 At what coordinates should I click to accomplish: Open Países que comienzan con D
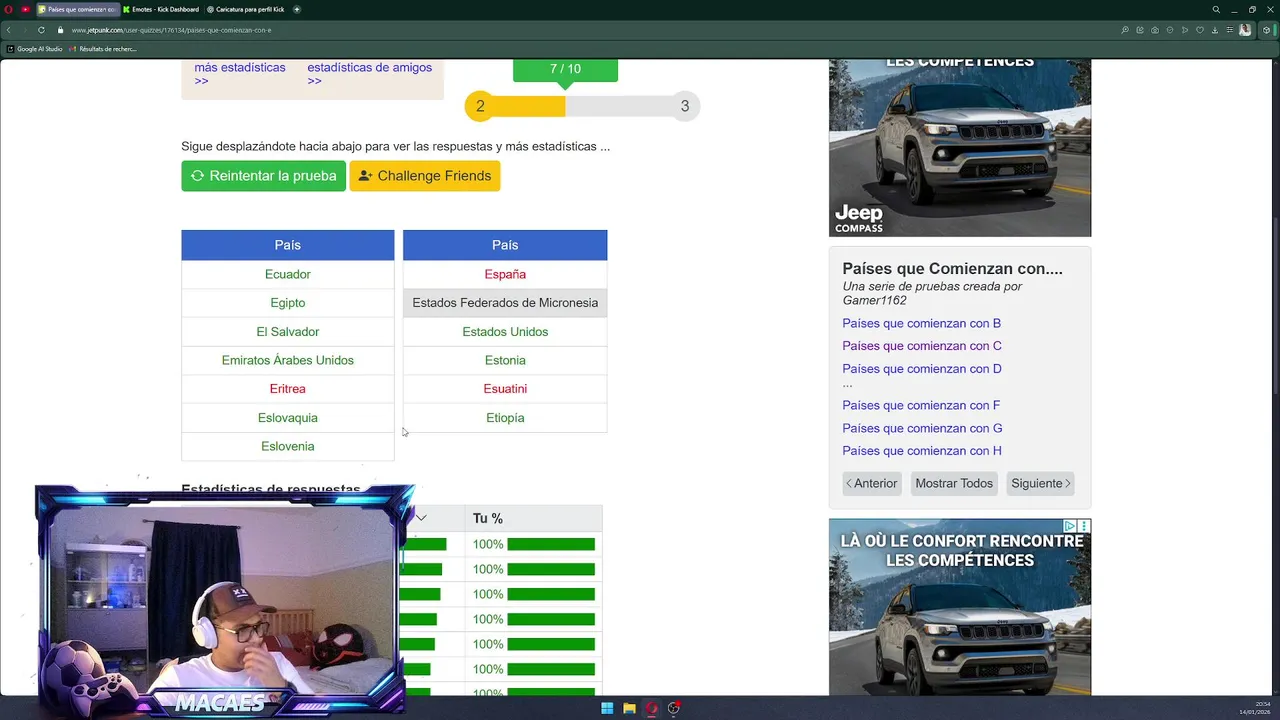[x=921, y=369]
